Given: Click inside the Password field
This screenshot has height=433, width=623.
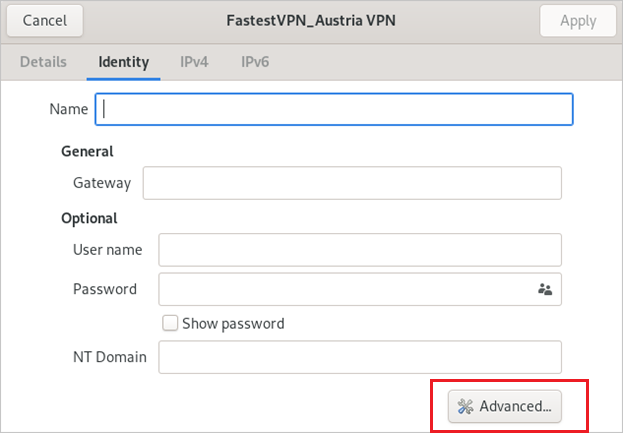Looking at the screenshot, I should 360,289.
